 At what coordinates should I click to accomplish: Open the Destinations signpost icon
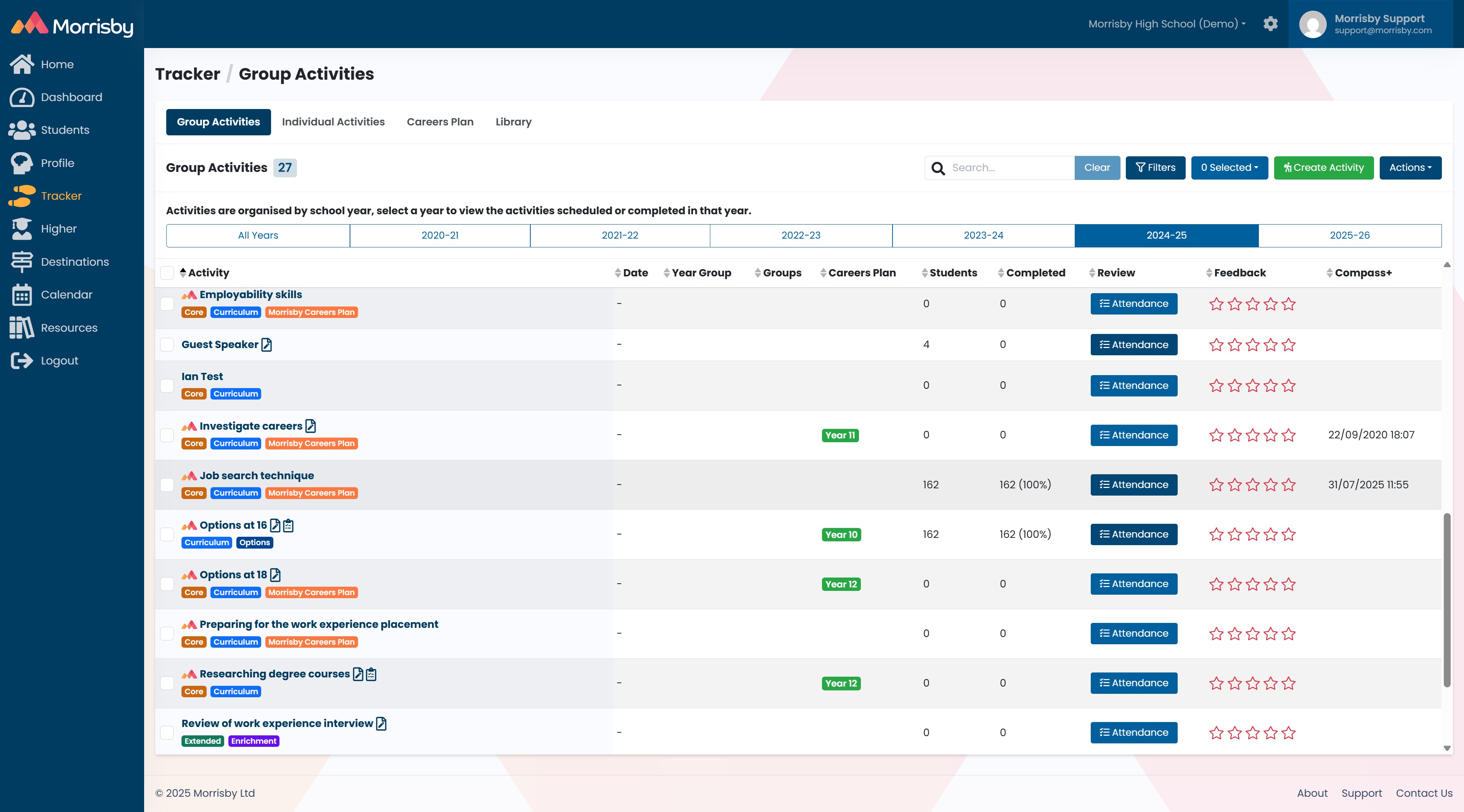click(22, 262)
